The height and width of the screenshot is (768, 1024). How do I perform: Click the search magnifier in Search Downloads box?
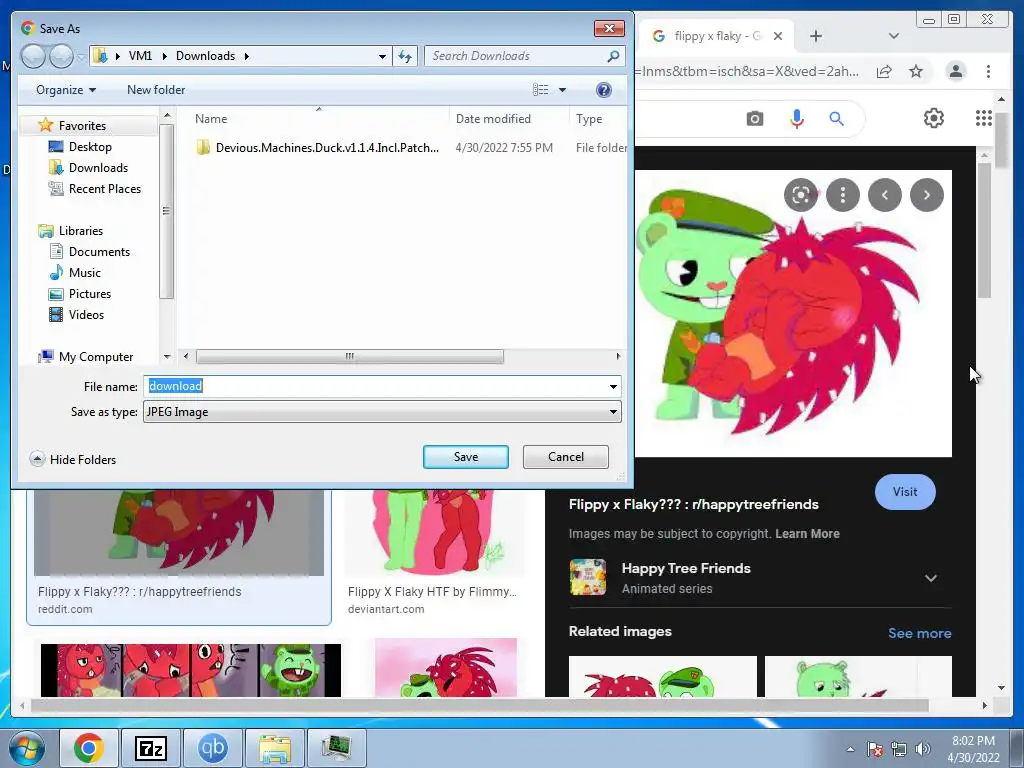tap(613, 56)
